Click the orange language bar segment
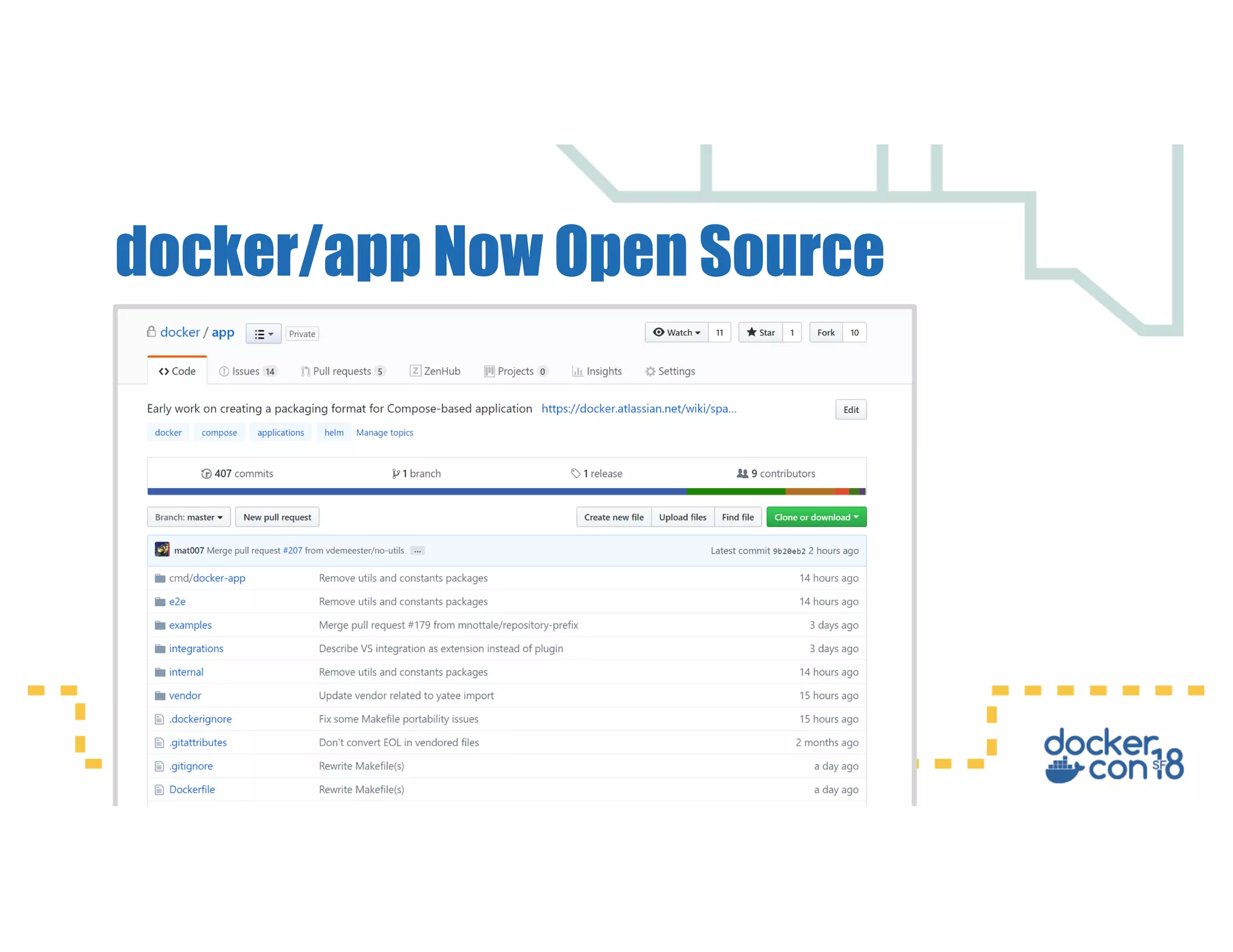Screen dimensions: 1233x952 [810, 492]
